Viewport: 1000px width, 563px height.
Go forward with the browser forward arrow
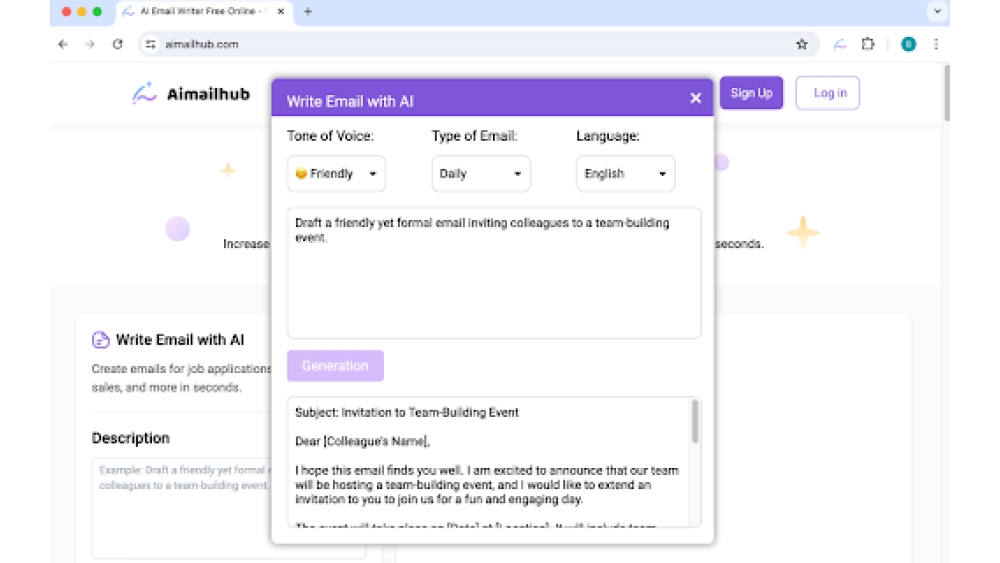[90, 44]
